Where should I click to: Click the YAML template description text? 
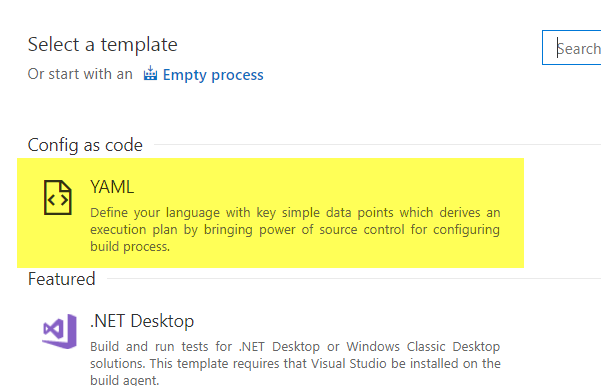295,229
